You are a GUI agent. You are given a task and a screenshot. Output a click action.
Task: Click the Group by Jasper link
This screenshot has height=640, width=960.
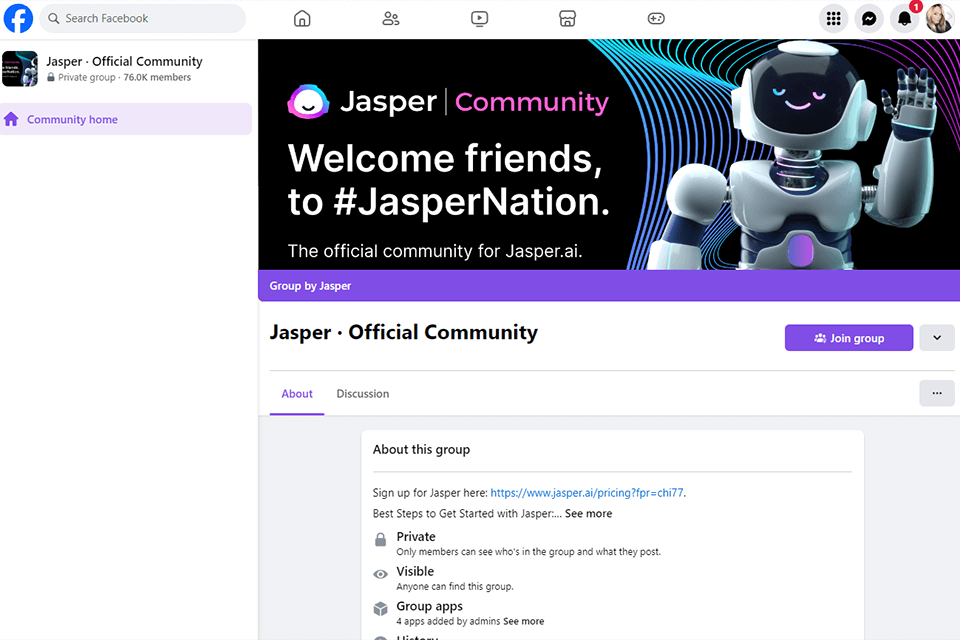coord(310,286)
